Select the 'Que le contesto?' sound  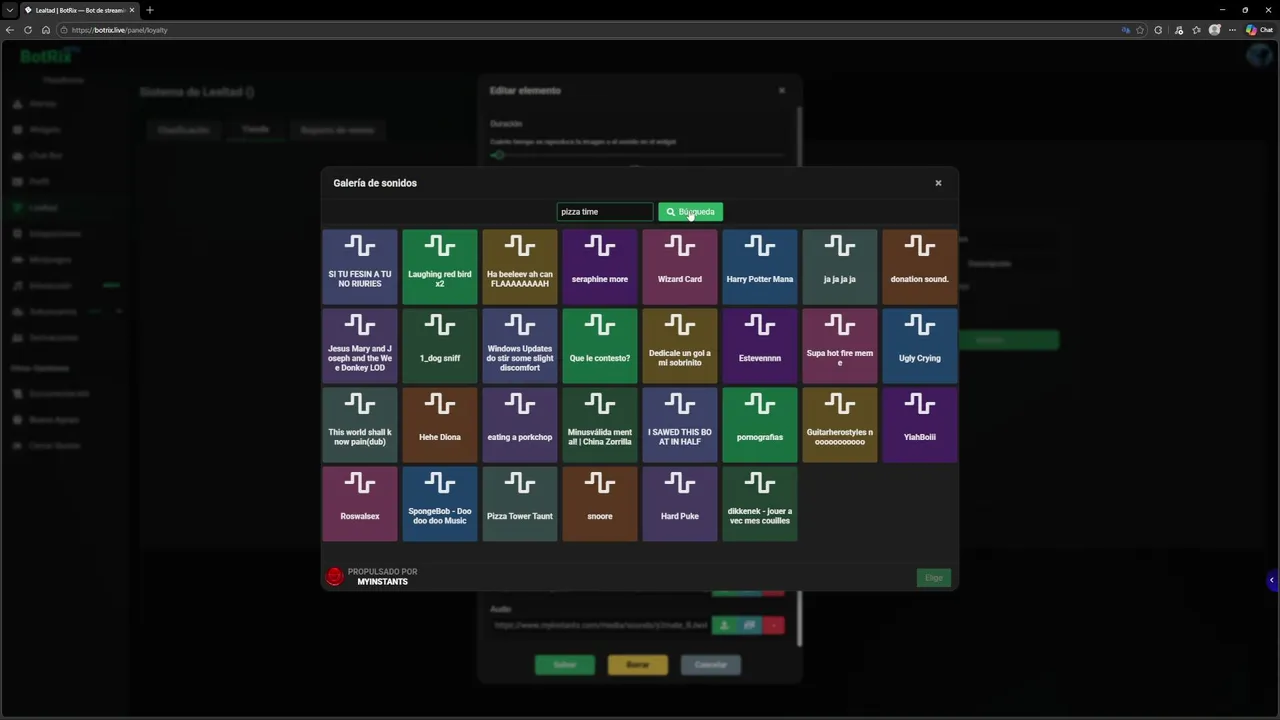tap(600, 345)
